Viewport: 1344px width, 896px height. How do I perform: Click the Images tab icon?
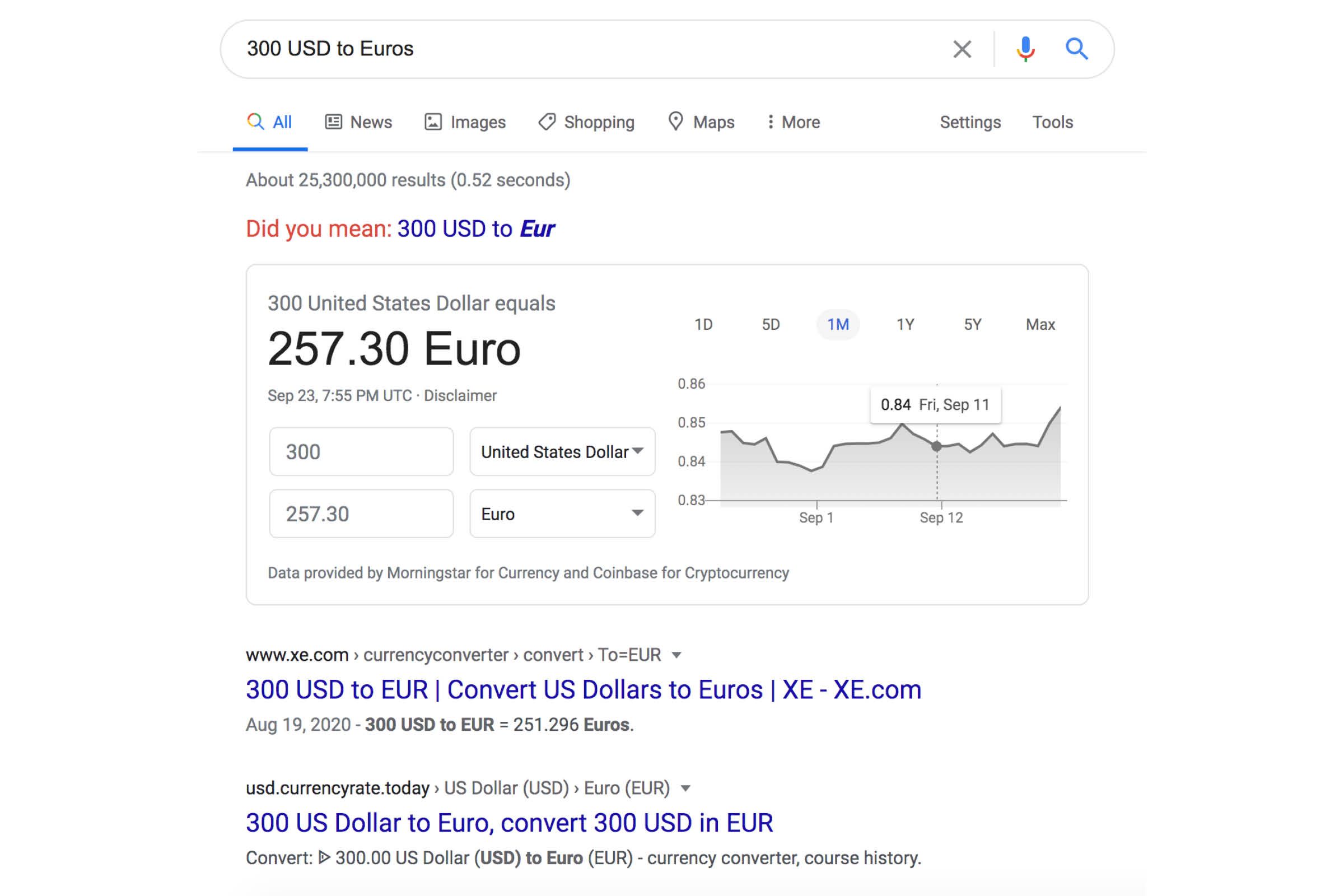(x=433, y=122)
